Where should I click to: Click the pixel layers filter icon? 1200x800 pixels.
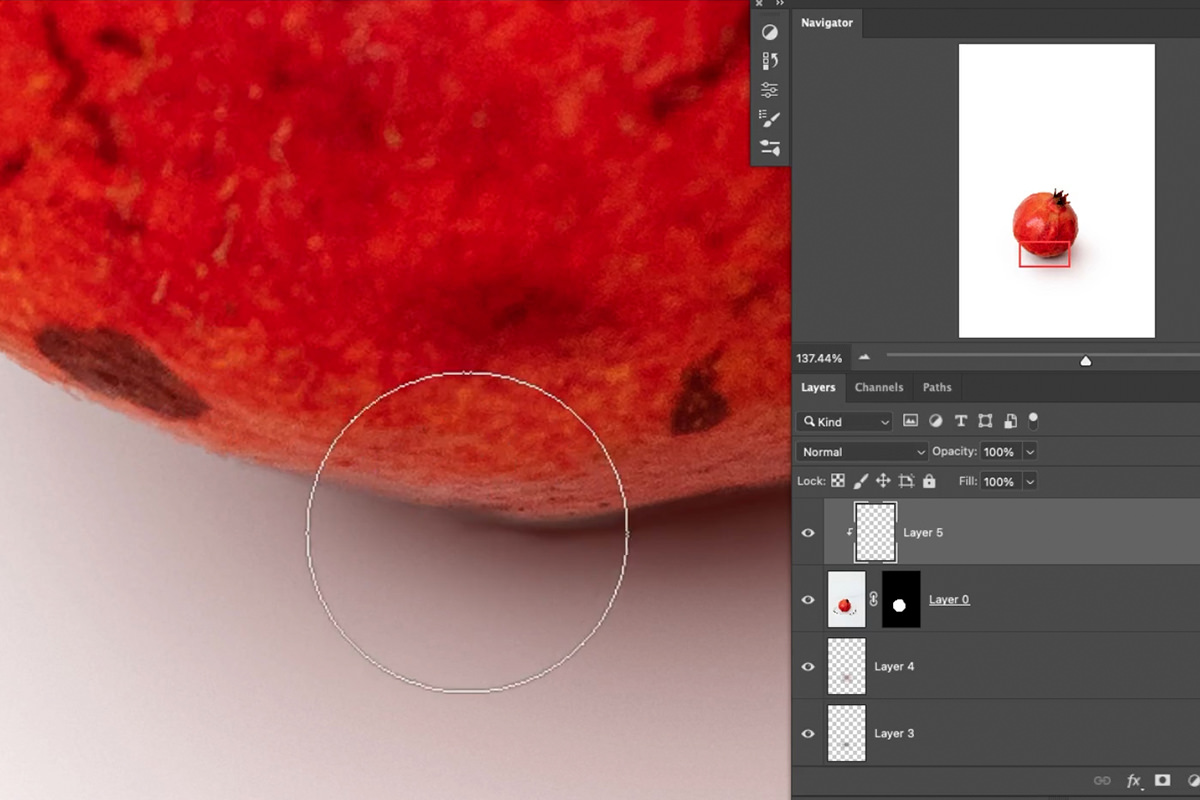pos(911,421)
